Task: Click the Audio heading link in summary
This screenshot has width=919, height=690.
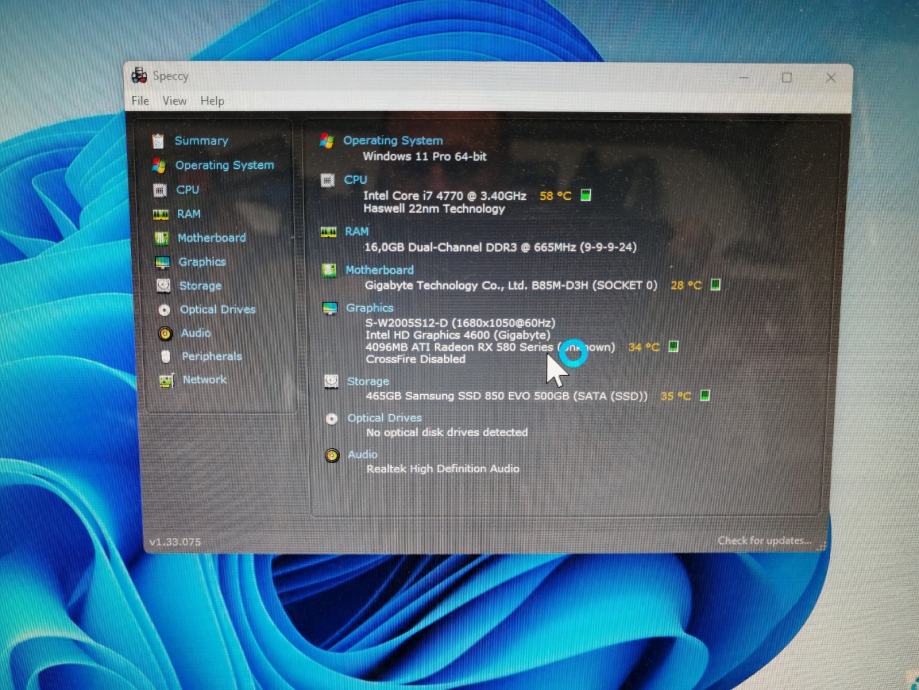Action: tap(362, 454)
